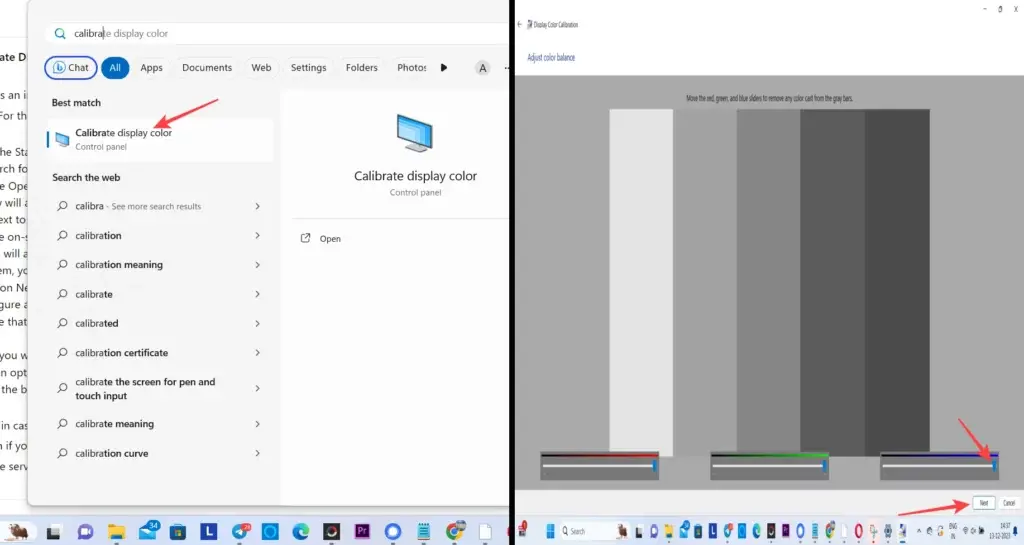Click the Open action for Calibrate display color

click(x=321, y=238)
